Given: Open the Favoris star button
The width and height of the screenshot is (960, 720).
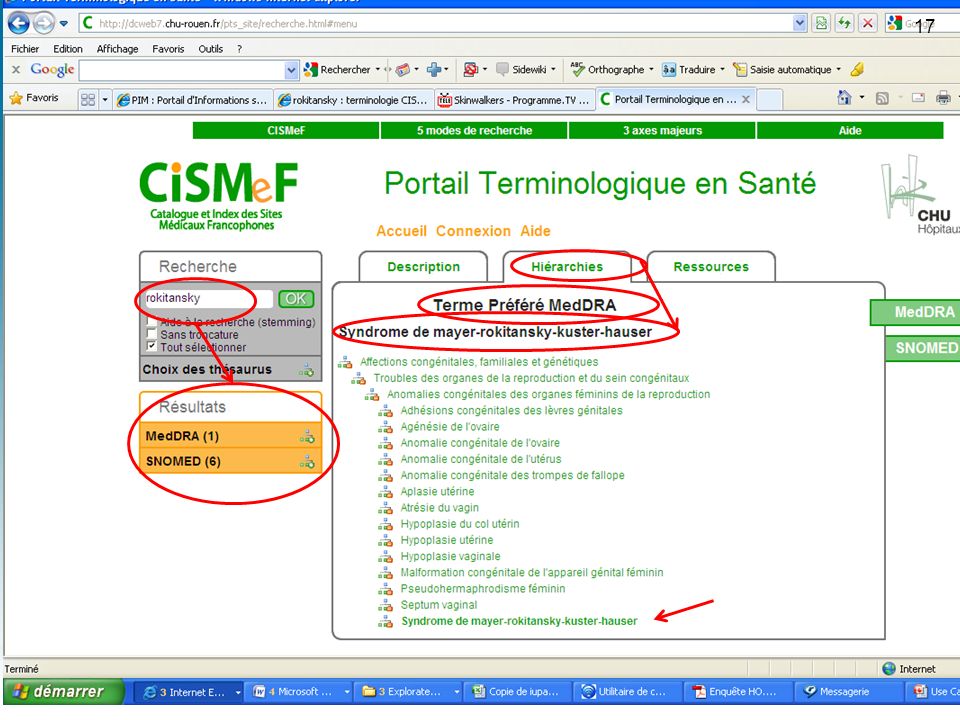Looking at the screenshot, I should click(x=35, y=98).
